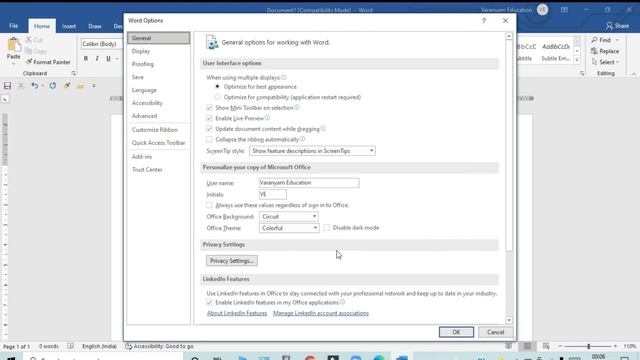Click the Redo icon in quick access toolbar
This screenshot has width=640, height=360.
tap(53, 86)
